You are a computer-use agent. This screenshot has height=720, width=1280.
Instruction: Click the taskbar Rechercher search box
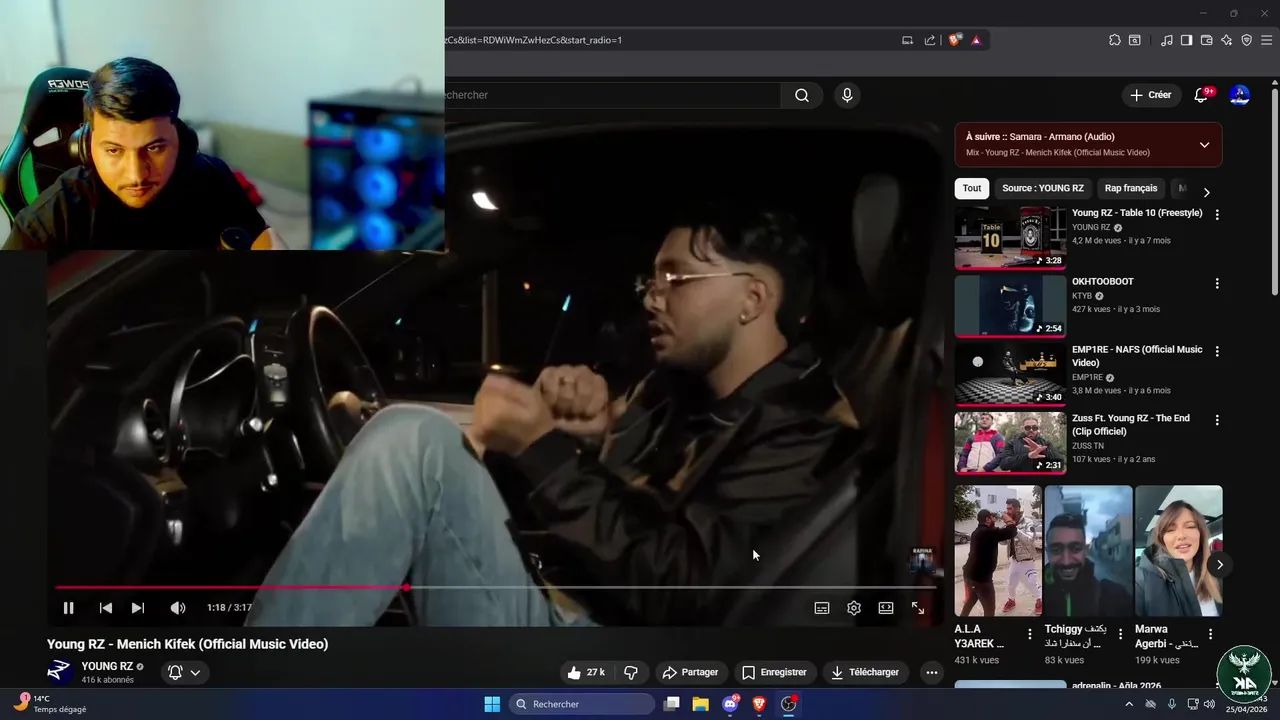pyautogui.click(x=582, y=704)
